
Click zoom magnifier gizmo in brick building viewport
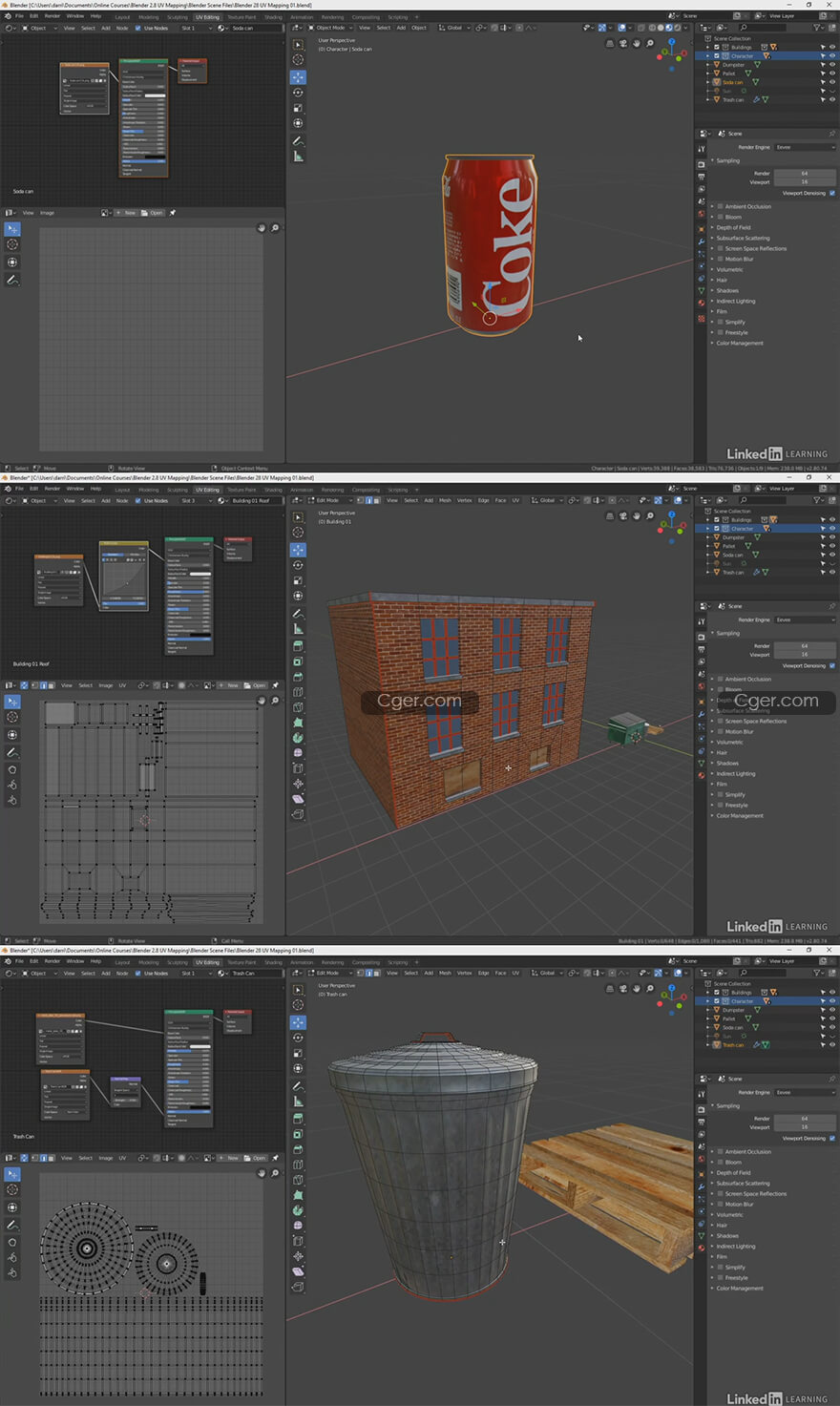pos(650,516)
